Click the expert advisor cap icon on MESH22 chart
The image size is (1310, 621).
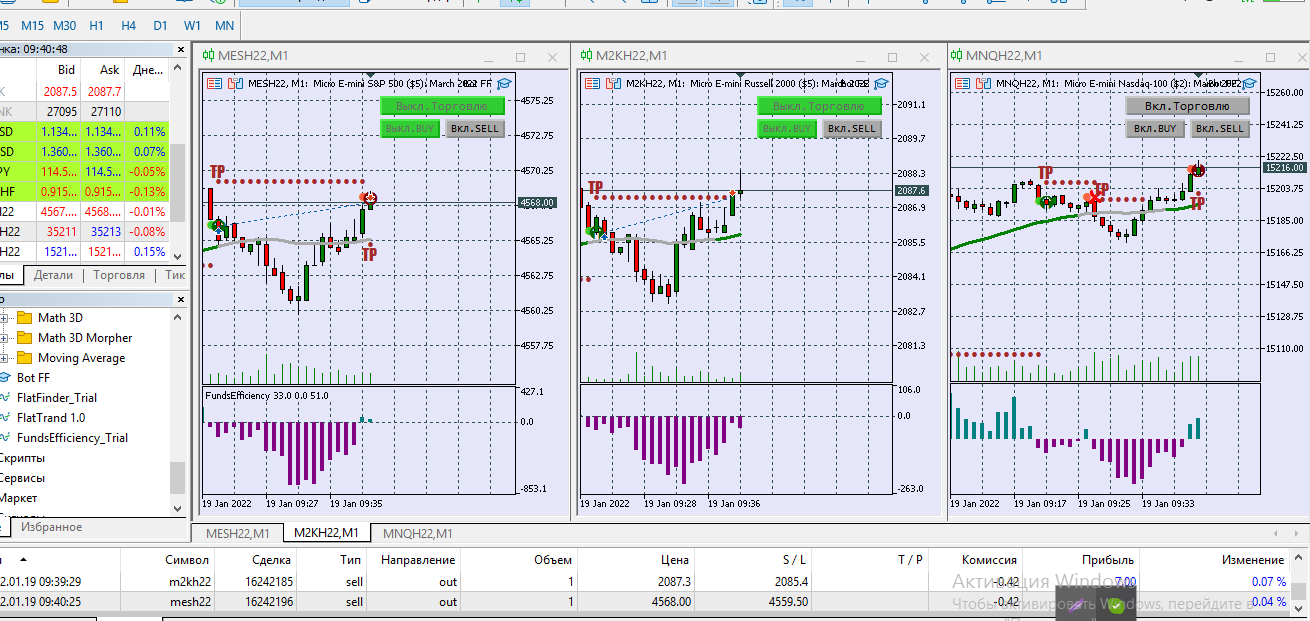tap(504, 84)
